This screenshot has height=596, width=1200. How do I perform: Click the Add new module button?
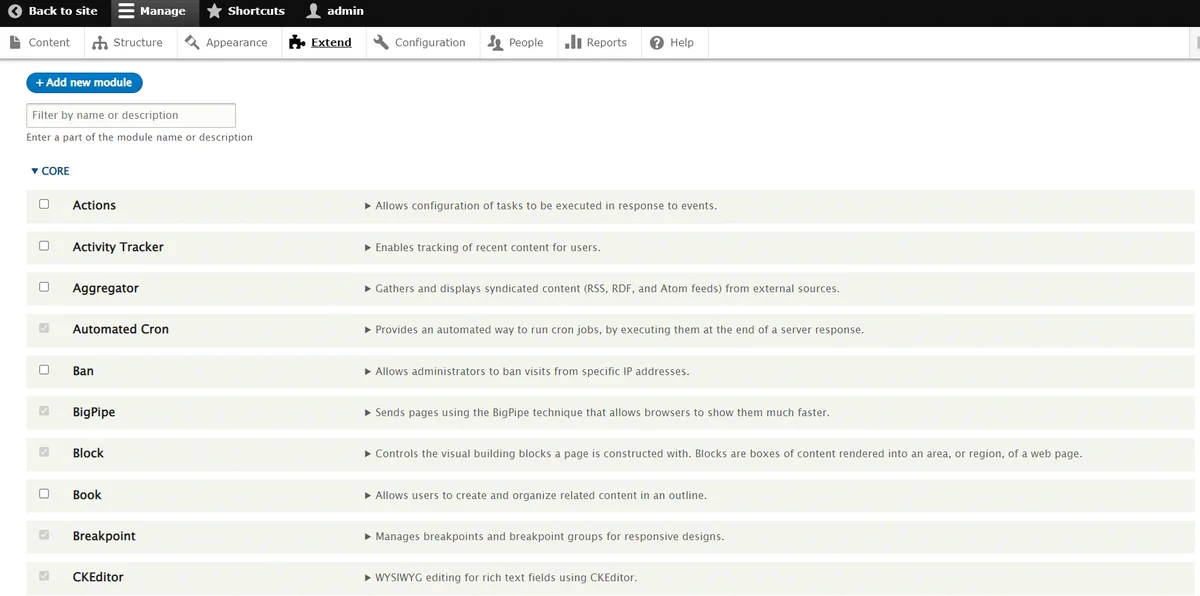pyautogui.click(x=85, y=82)
